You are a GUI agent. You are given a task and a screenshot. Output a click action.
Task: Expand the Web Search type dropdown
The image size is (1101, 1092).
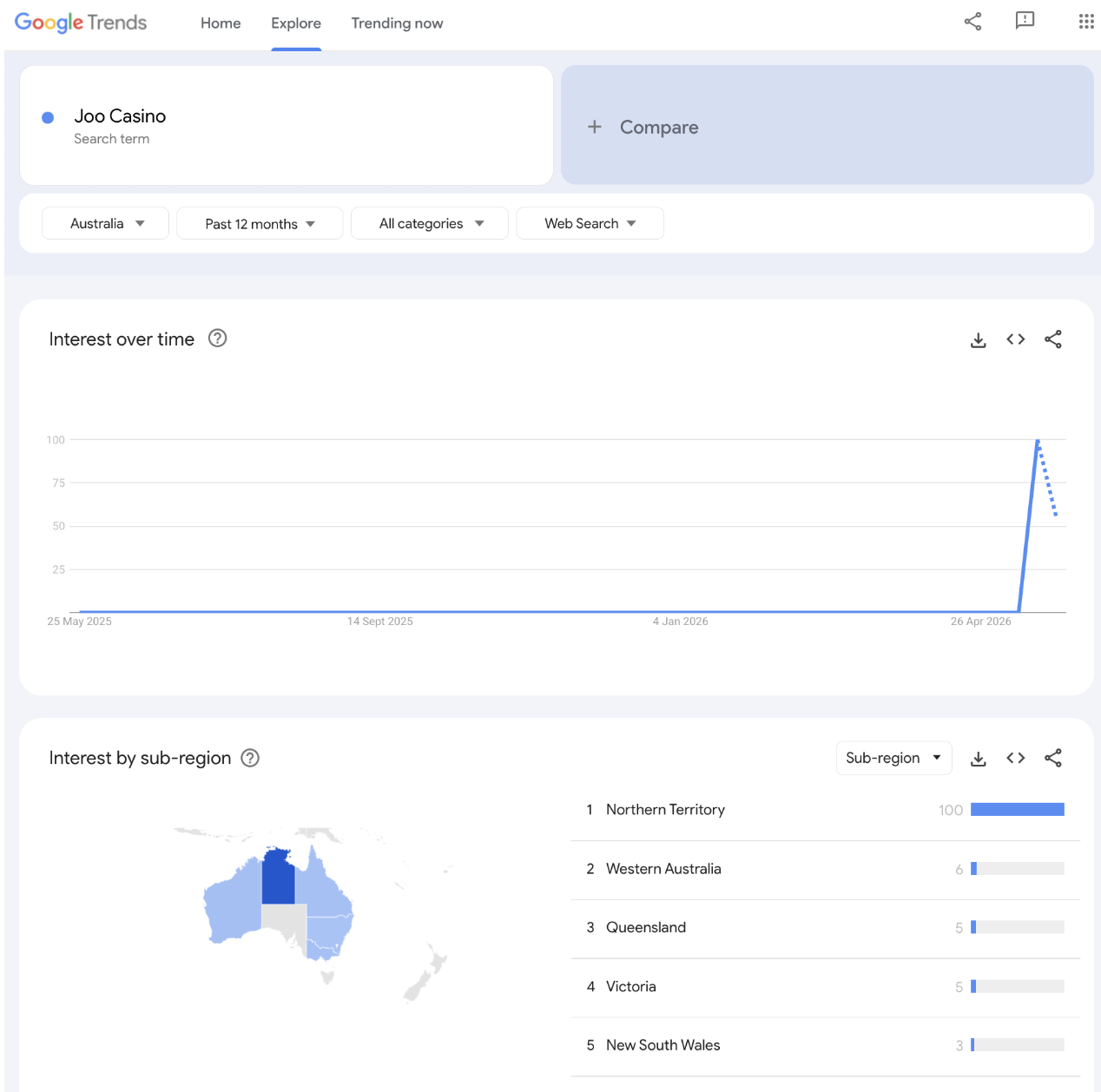click(590, 223)
